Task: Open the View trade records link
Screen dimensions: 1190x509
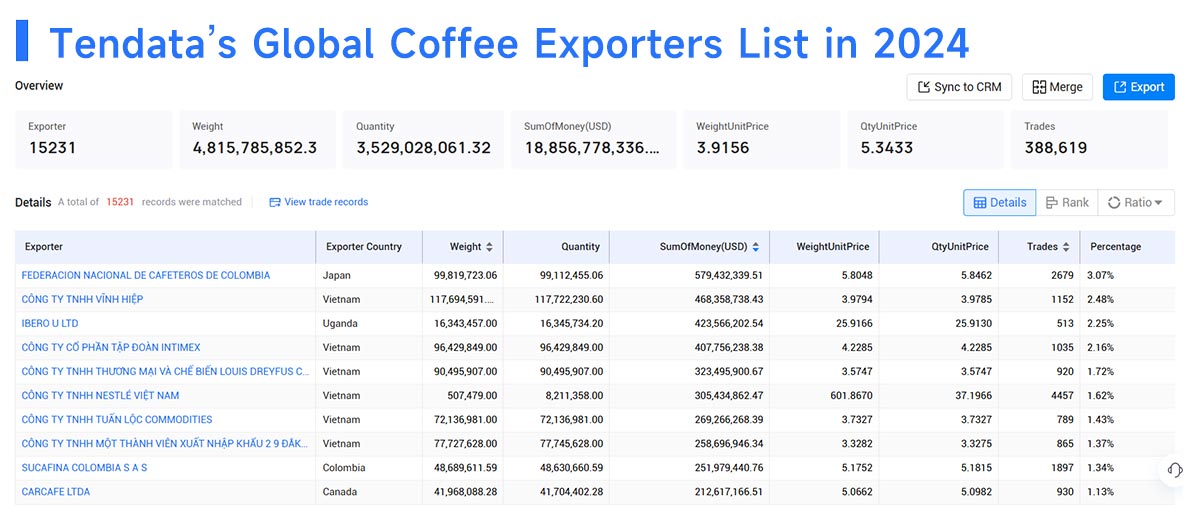Action: tap(319, 202)
